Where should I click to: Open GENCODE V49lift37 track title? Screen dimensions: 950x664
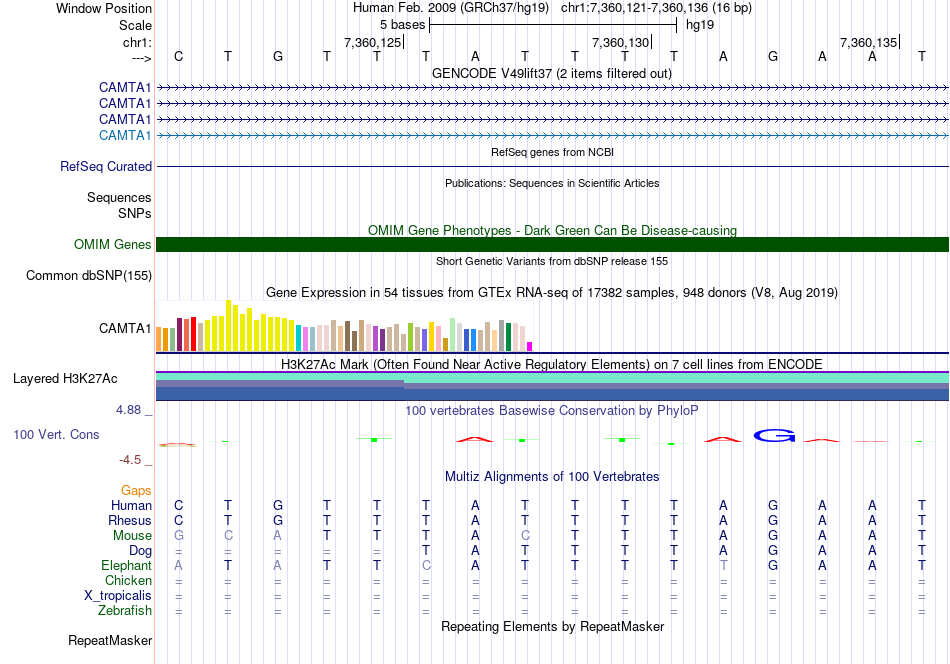552,73
